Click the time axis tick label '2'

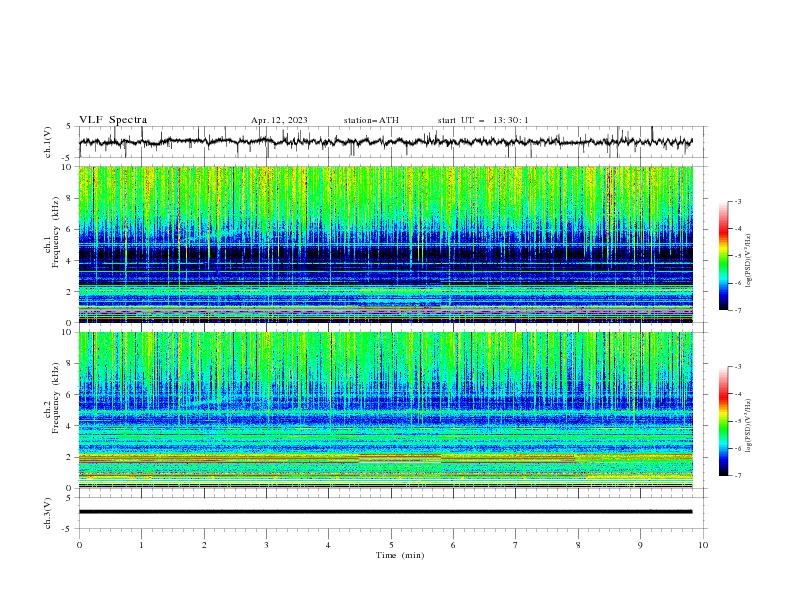pyautogui.click(x=204, y=545)
